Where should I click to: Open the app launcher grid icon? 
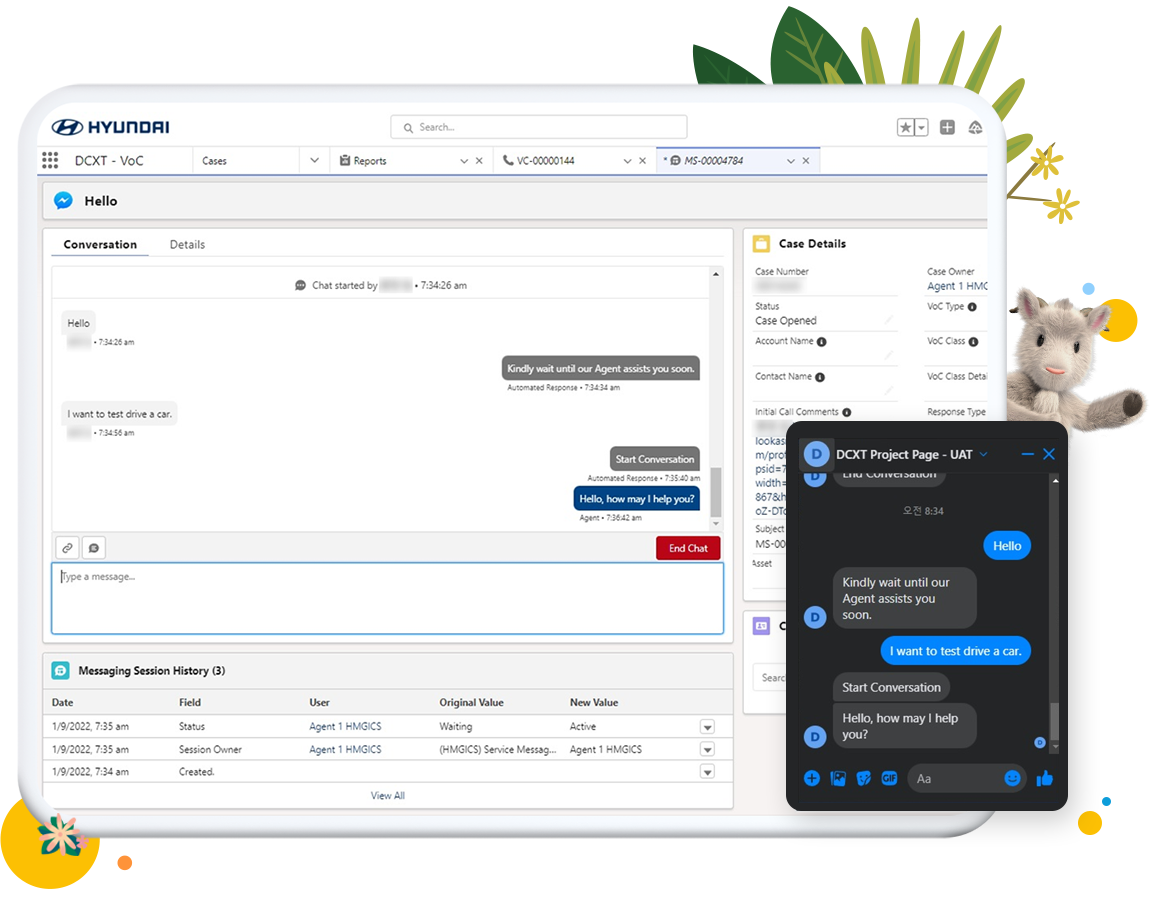(x=50, y=161)
